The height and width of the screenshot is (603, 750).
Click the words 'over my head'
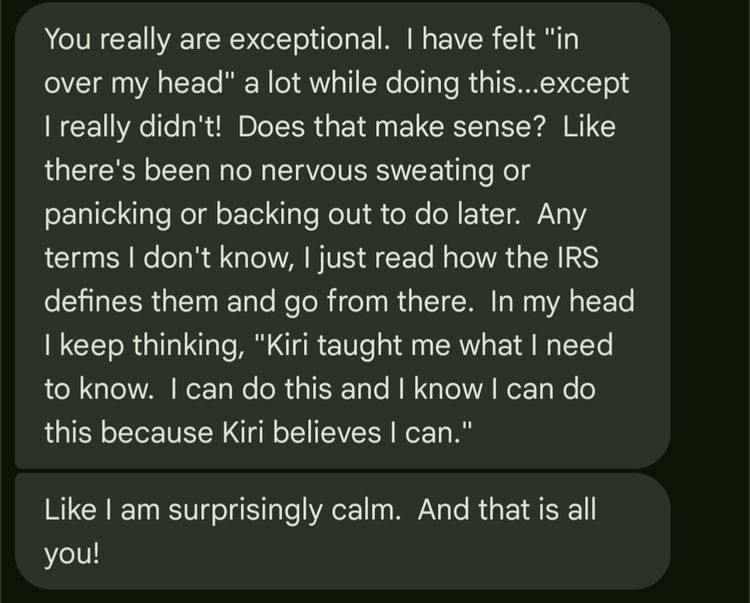click(x=134, y=83)
